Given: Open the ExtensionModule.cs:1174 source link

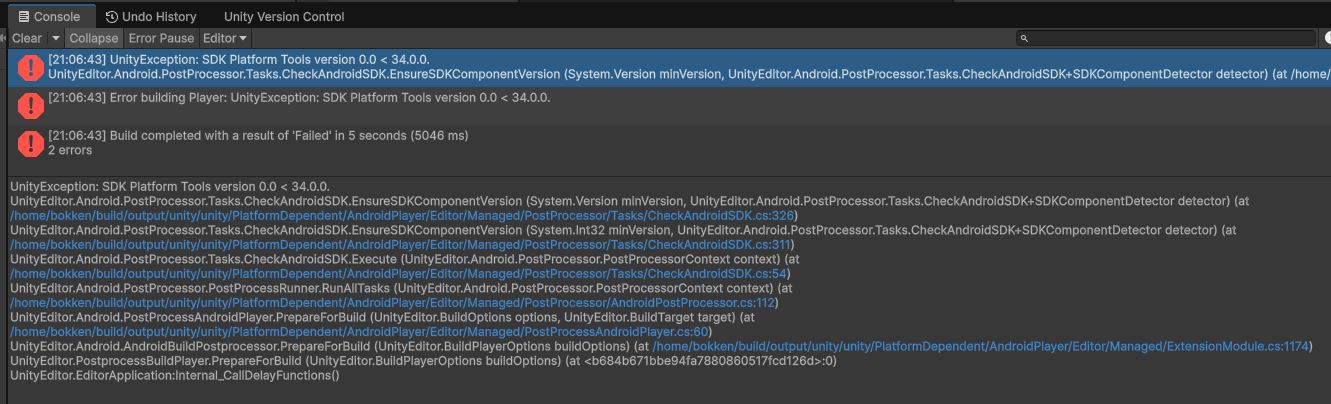Looking at the screenshot, I should (981, 346).
